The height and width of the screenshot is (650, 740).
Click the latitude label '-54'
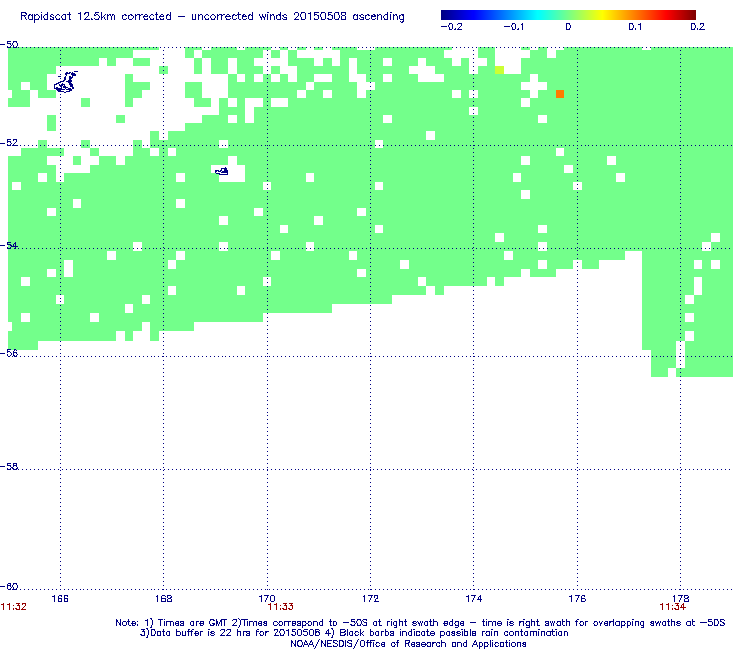(x=9, y=245)
